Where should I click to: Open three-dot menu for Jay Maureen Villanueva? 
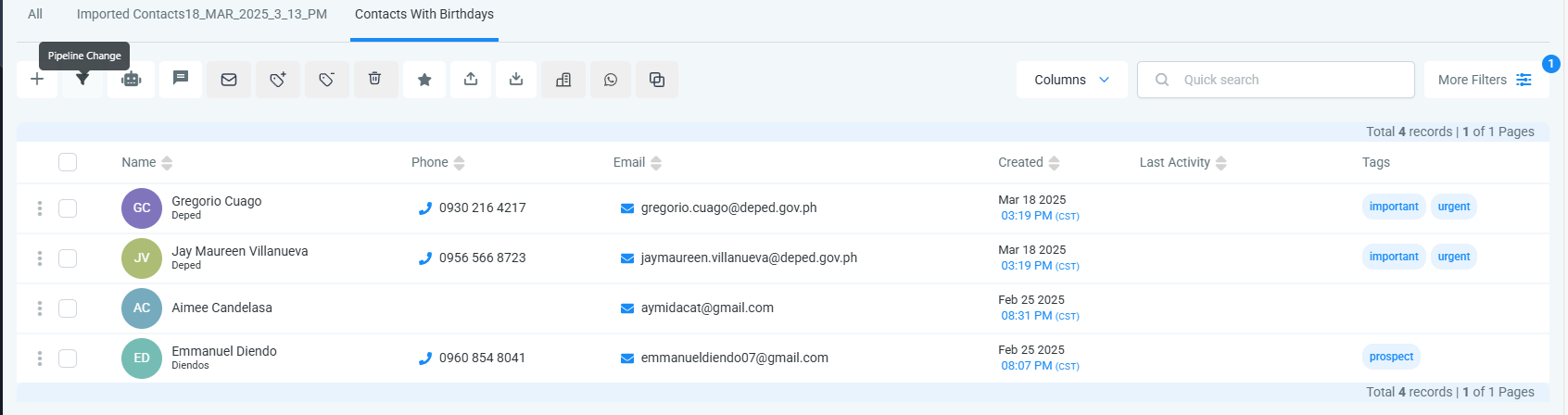(40, 258)
